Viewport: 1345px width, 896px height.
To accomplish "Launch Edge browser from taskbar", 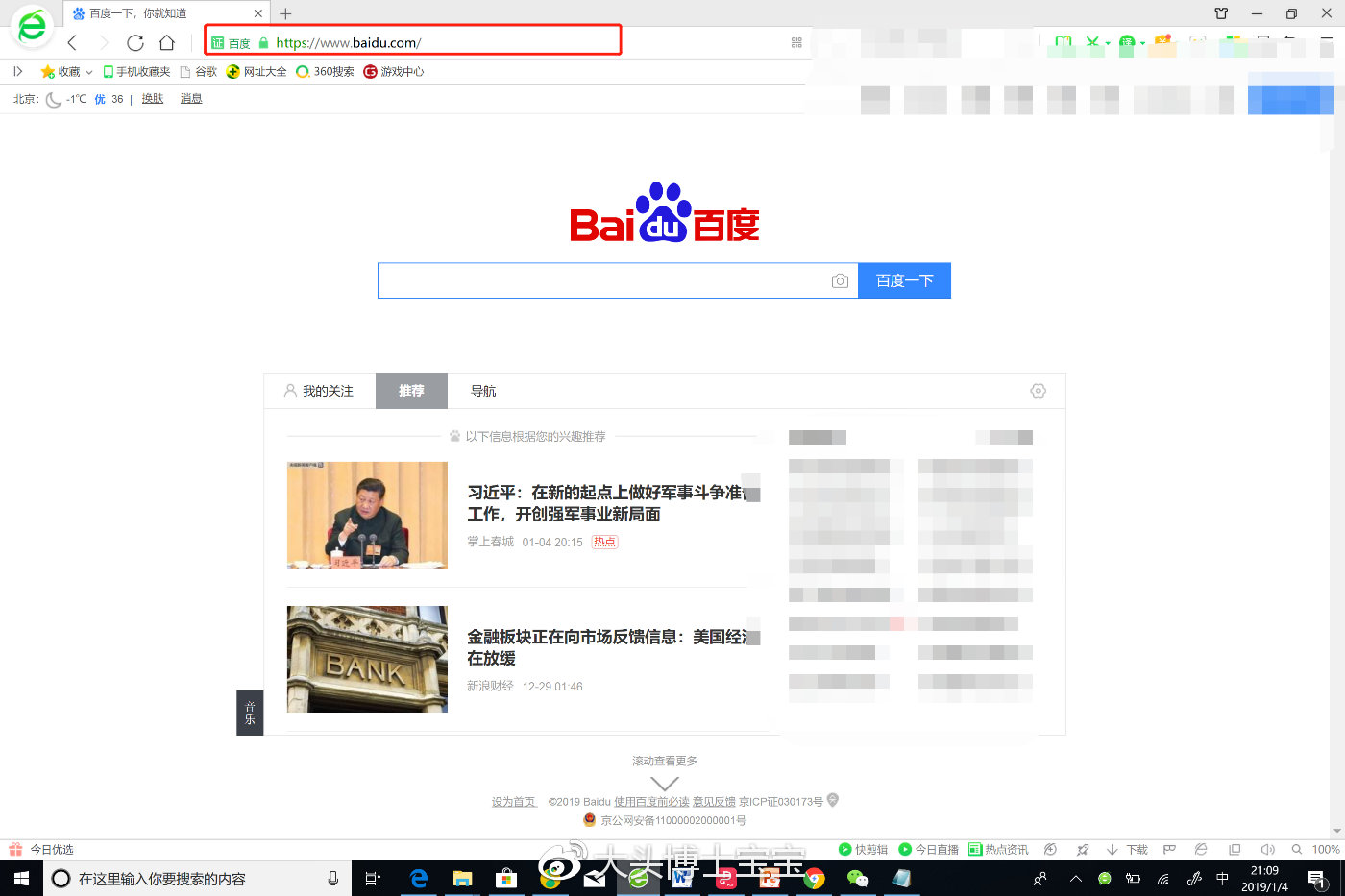I will 419,879.
